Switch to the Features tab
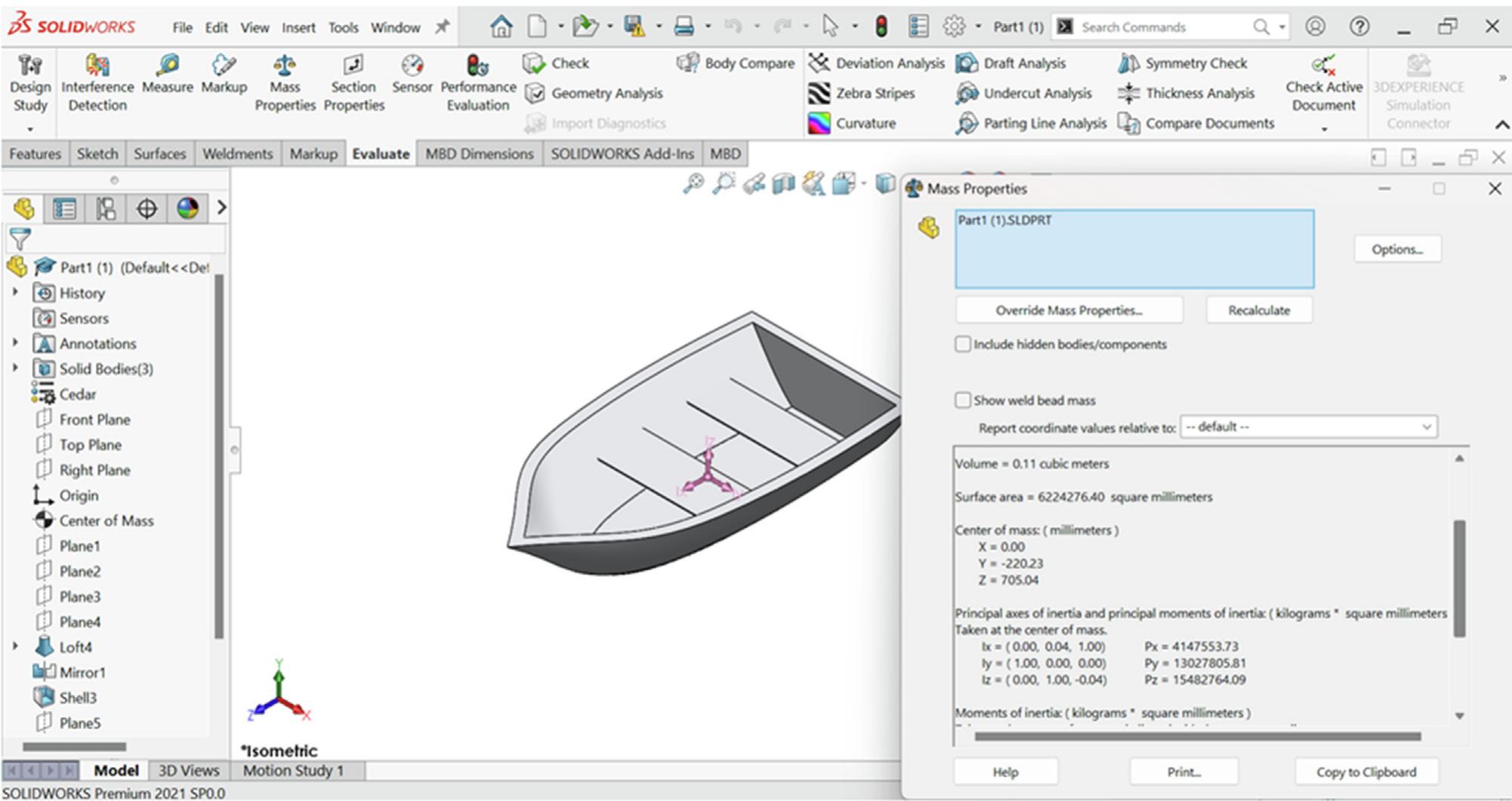Screen dimensions: 1512x801 [35, 153]
